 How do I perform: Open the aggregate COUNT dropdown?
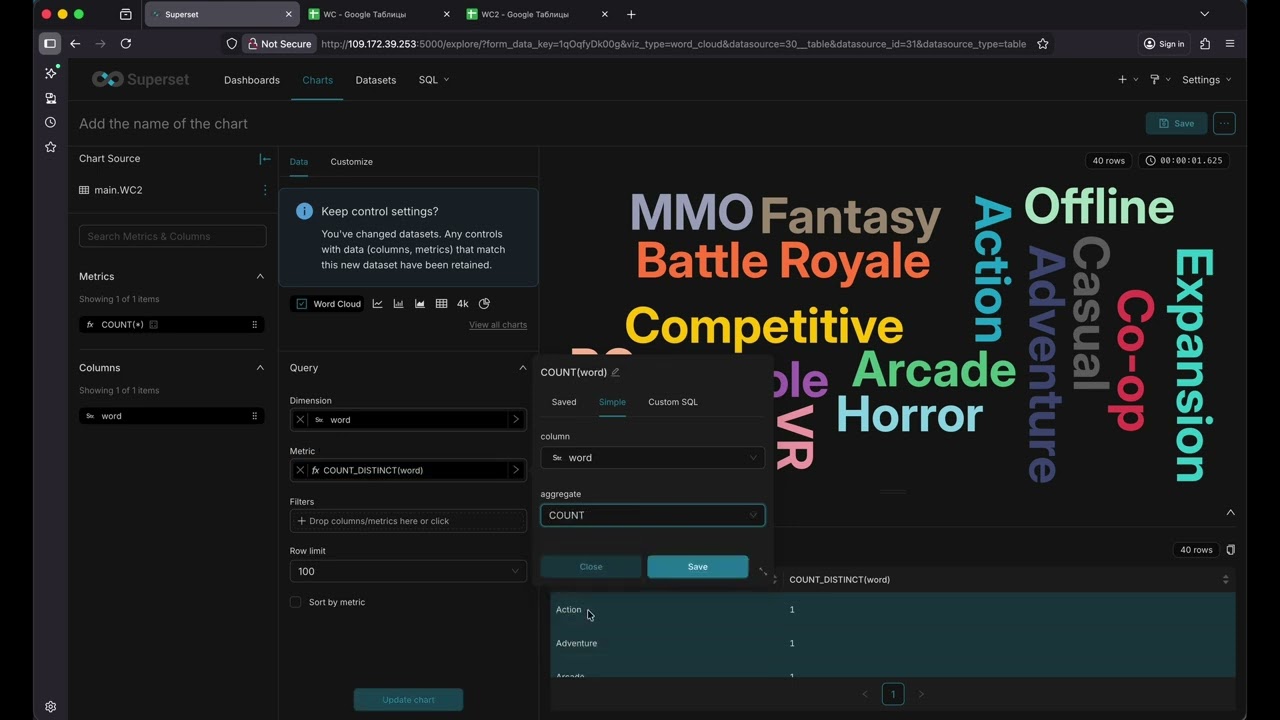tap(653, 515)
